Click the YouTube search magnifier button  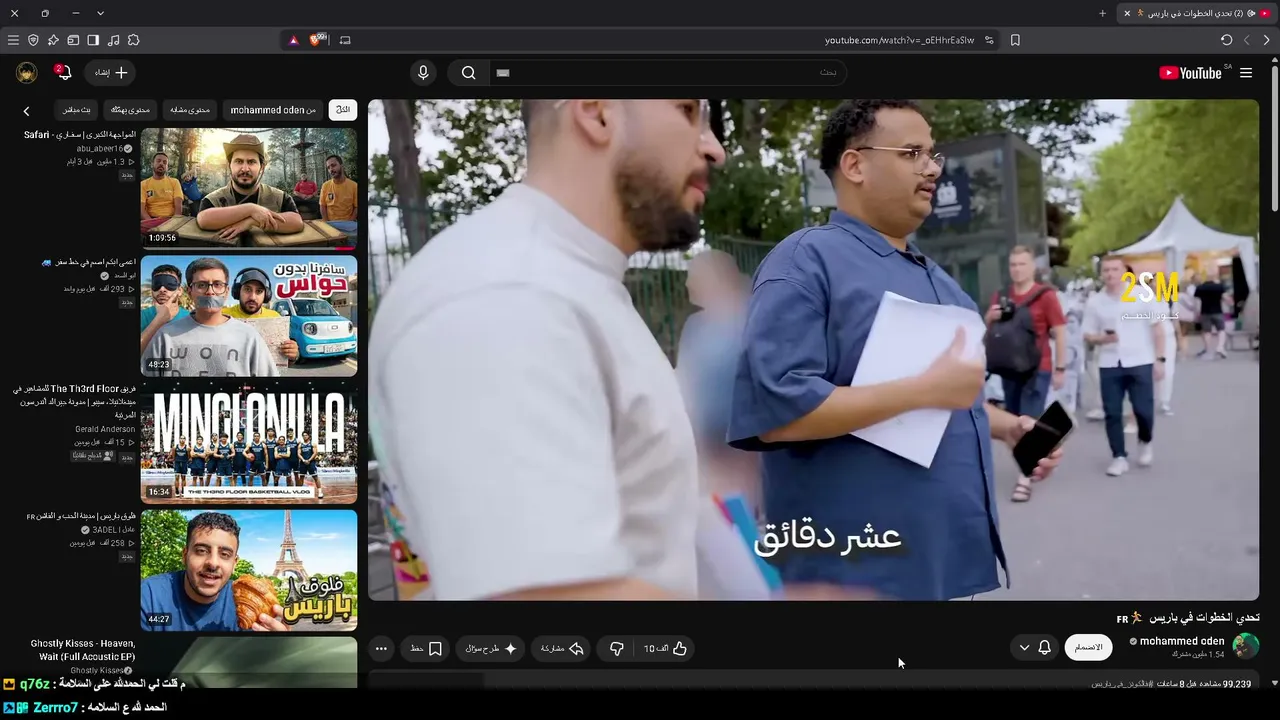(x=468, y=72)
